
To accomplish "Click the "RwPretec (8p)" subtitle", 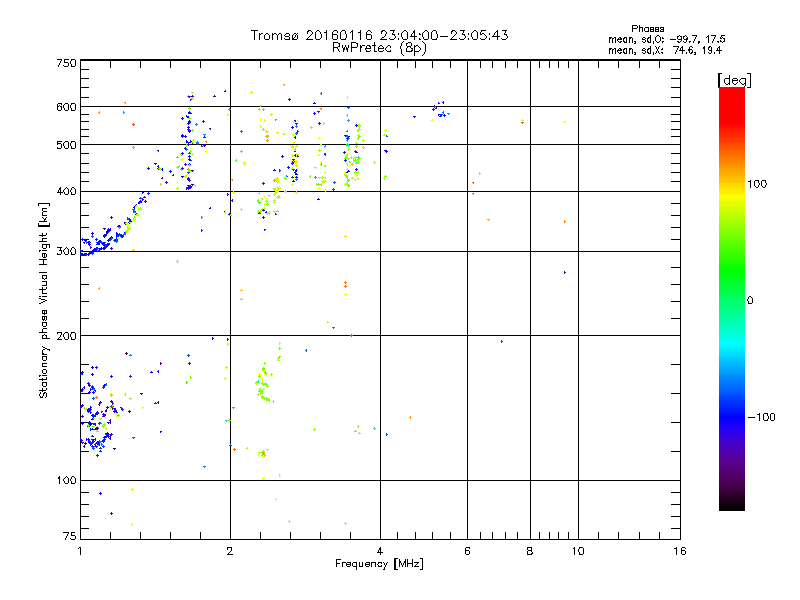I will click(x=379, y=48).
